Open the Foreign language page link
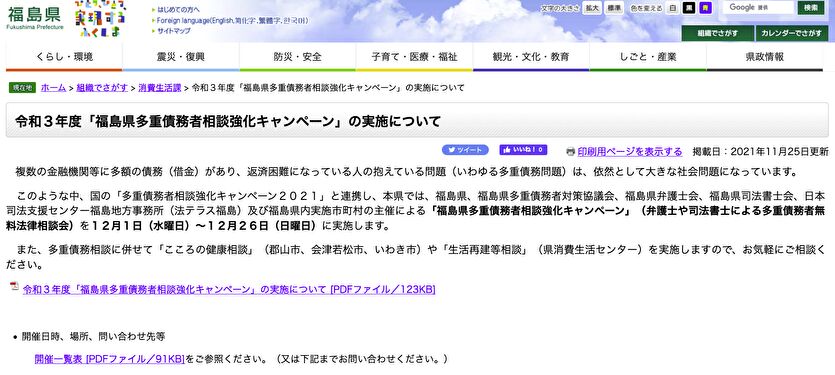 point(232,20)
